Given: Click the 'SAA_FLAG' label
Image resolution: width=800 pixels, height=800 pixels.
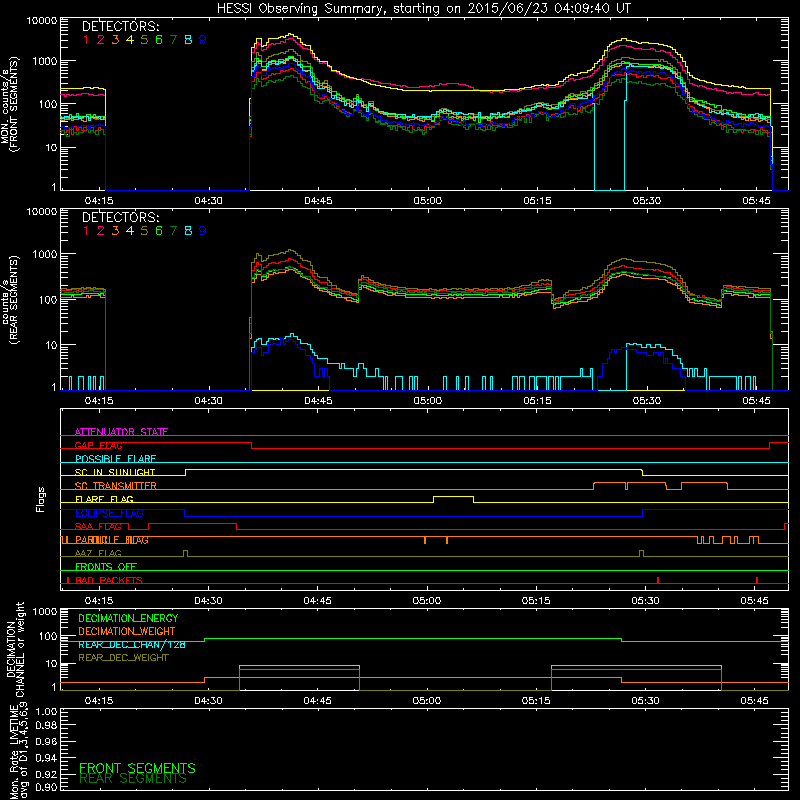Looking at the screenshot, I should [98, 527].
